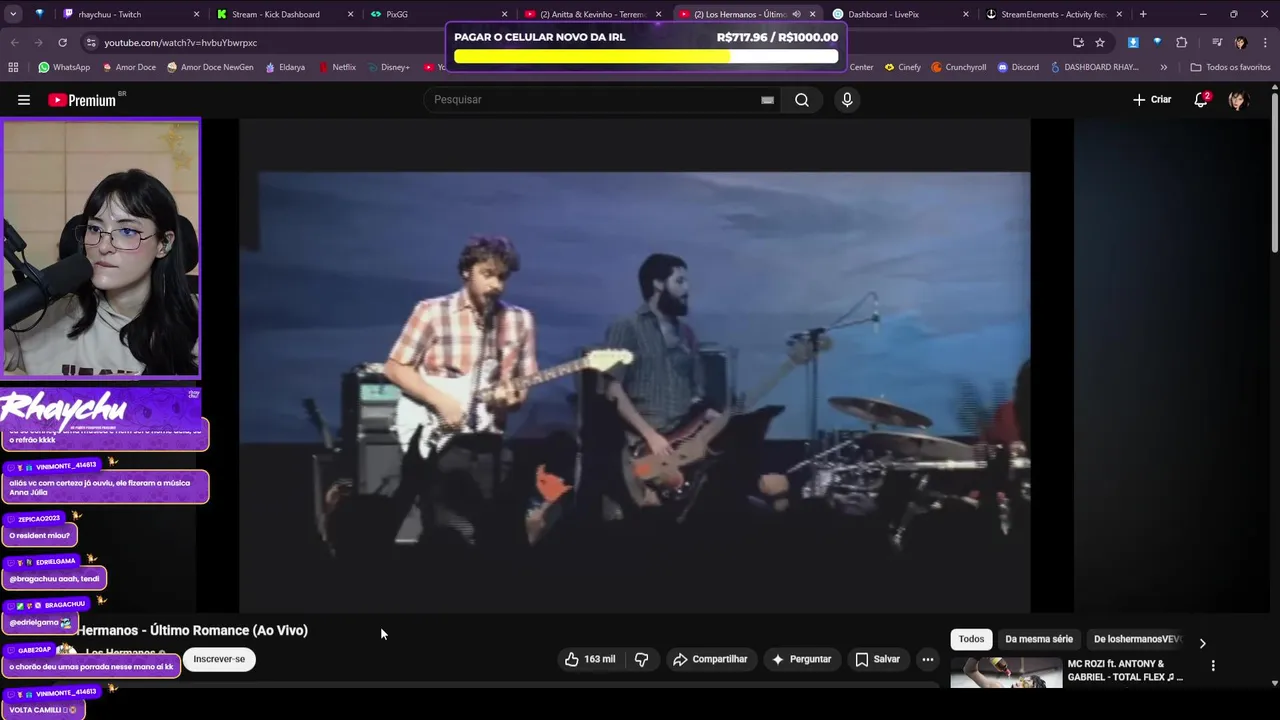View site information icon in address bar
Screen dimensions: 1280x720
[x=91, y=43]
